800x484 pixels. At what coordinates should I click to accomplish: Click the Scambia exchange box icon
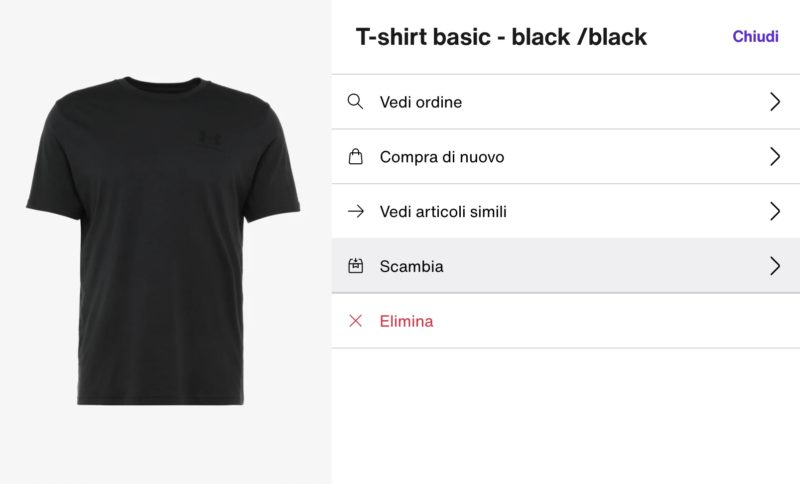coord(355,267)
